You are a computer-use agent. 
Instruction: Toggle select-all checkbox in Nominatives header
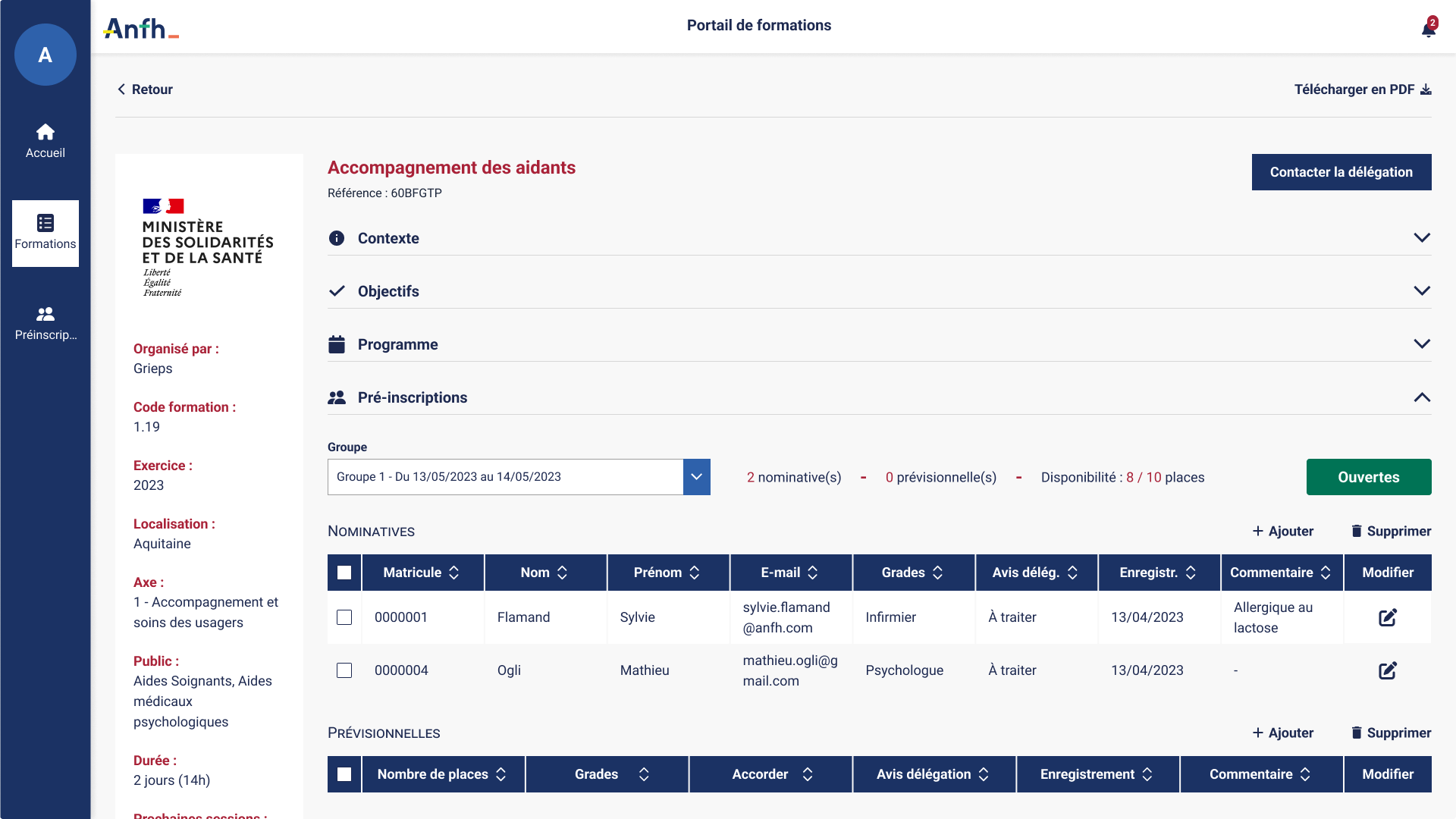(344, 573)
